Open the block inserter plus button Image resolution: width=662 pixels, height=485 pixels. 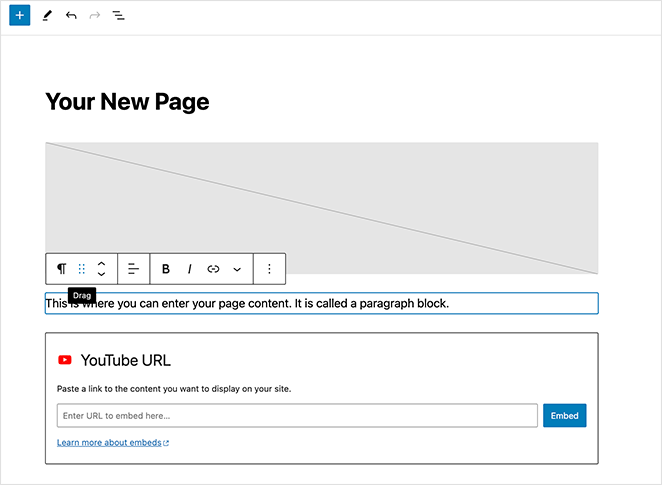tap(20, 16)
